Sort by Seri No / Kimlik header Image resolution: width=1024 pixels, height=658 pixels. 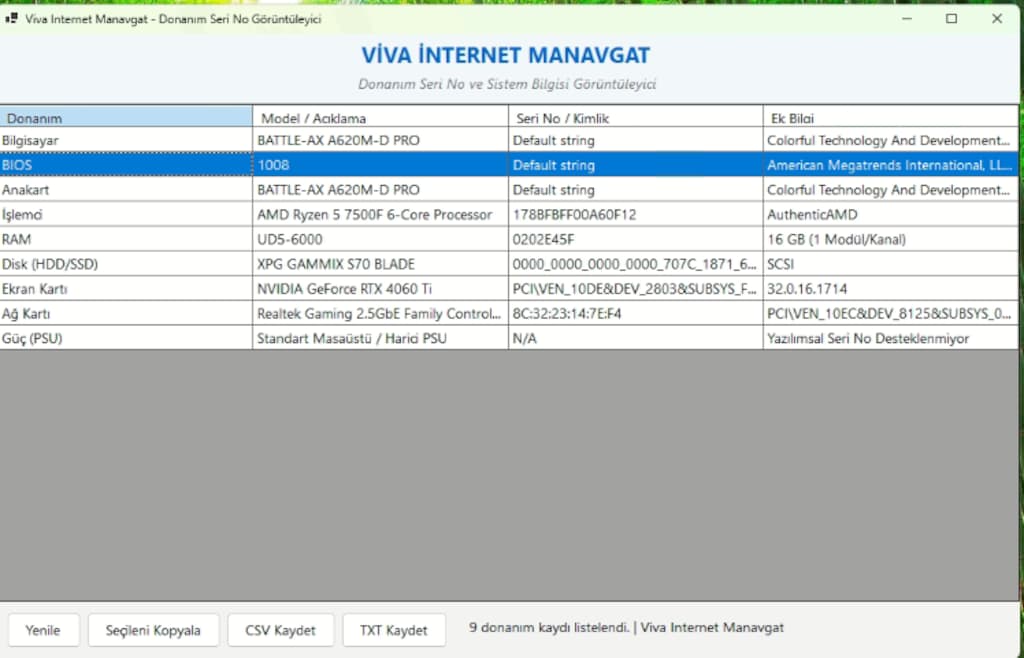pyautogui.click(x=635, y=117)
